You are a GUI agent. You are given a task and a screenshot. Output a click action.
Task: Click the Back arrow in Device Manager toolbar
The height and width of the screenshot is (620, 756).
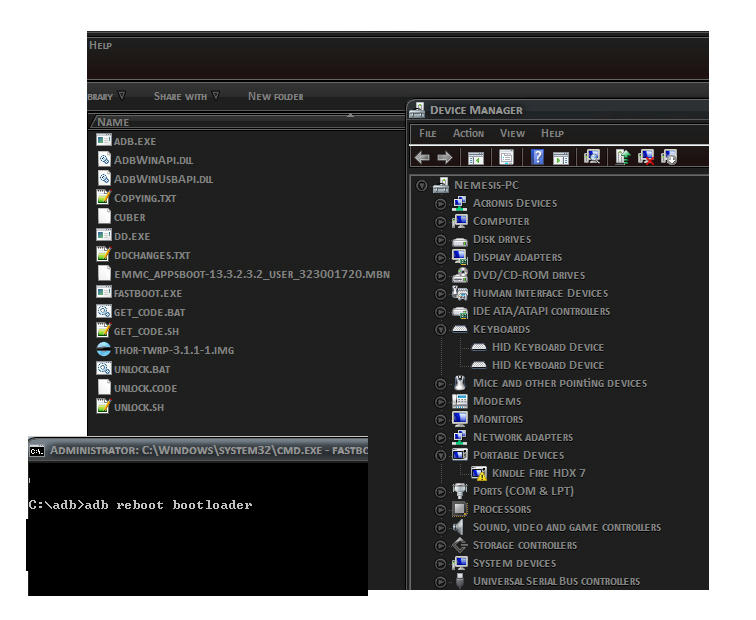[422, 157]
